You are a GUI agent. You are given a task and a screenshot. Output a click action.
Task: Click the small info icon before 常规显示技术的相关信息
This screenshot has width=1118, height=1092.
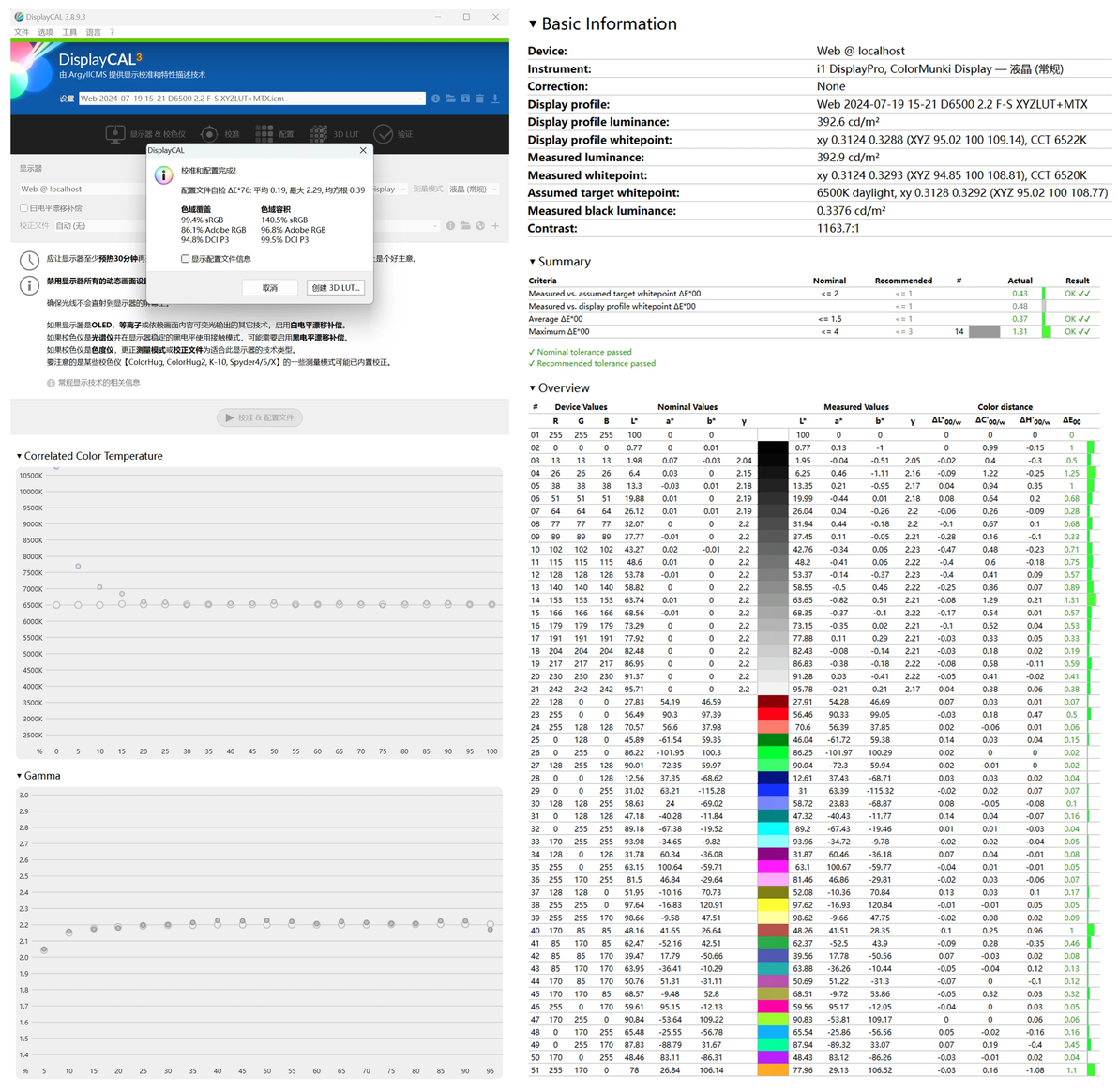(x=51, y=383)
